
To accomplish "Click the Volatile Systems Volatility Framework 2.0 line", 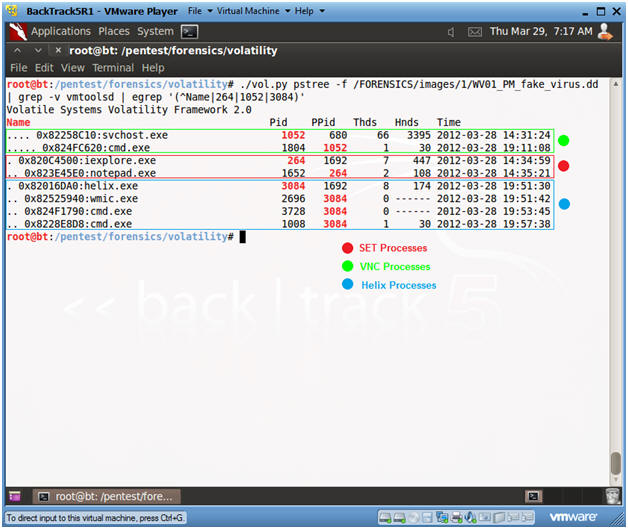I will [x=129, y=110].
